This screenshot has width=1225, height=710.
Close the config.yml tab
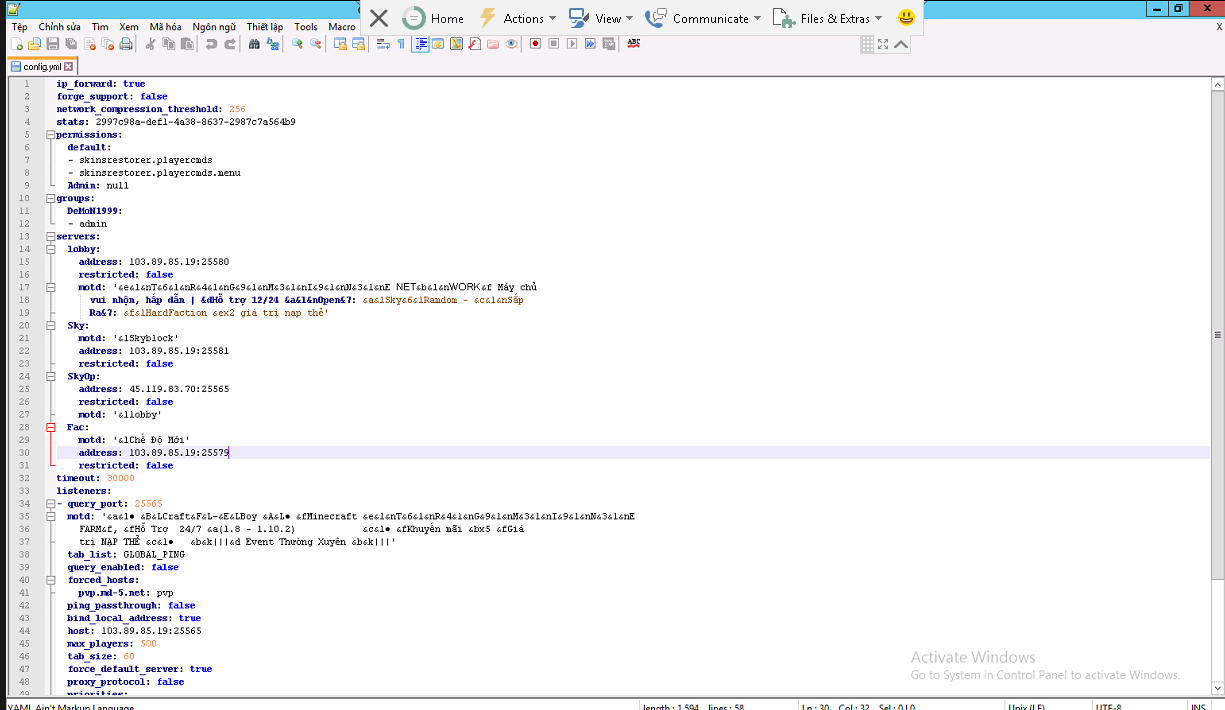[x=69, y=67]
